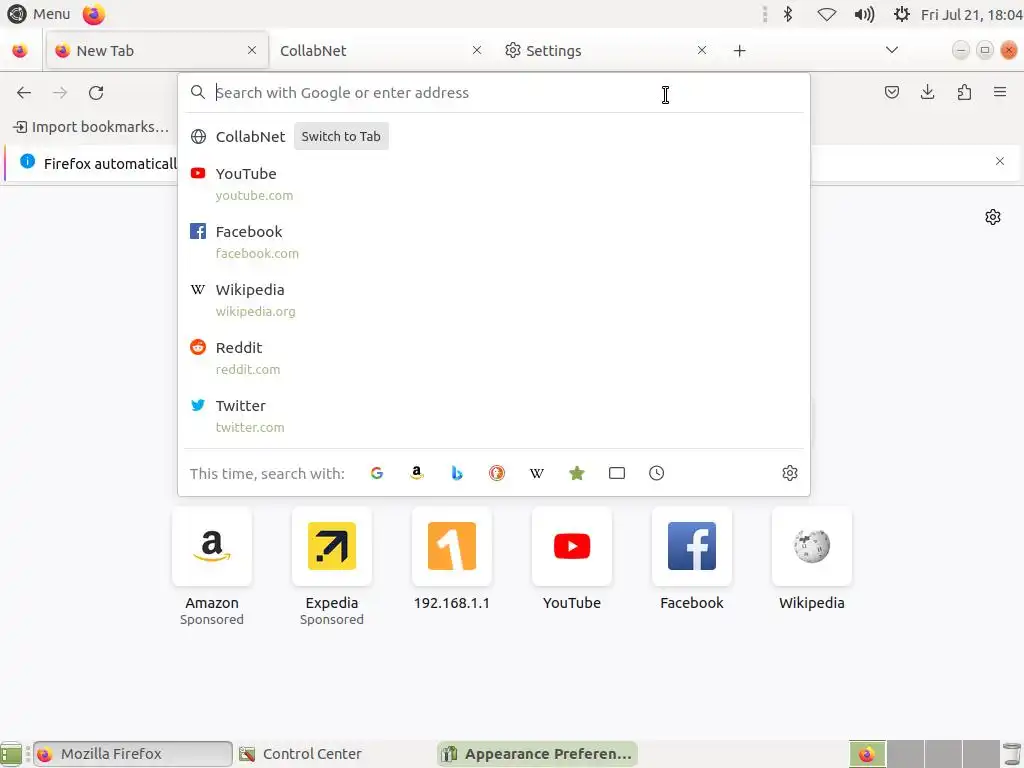
Task: Switch to the New Tab tab
Action: click(x=157, y=50)
